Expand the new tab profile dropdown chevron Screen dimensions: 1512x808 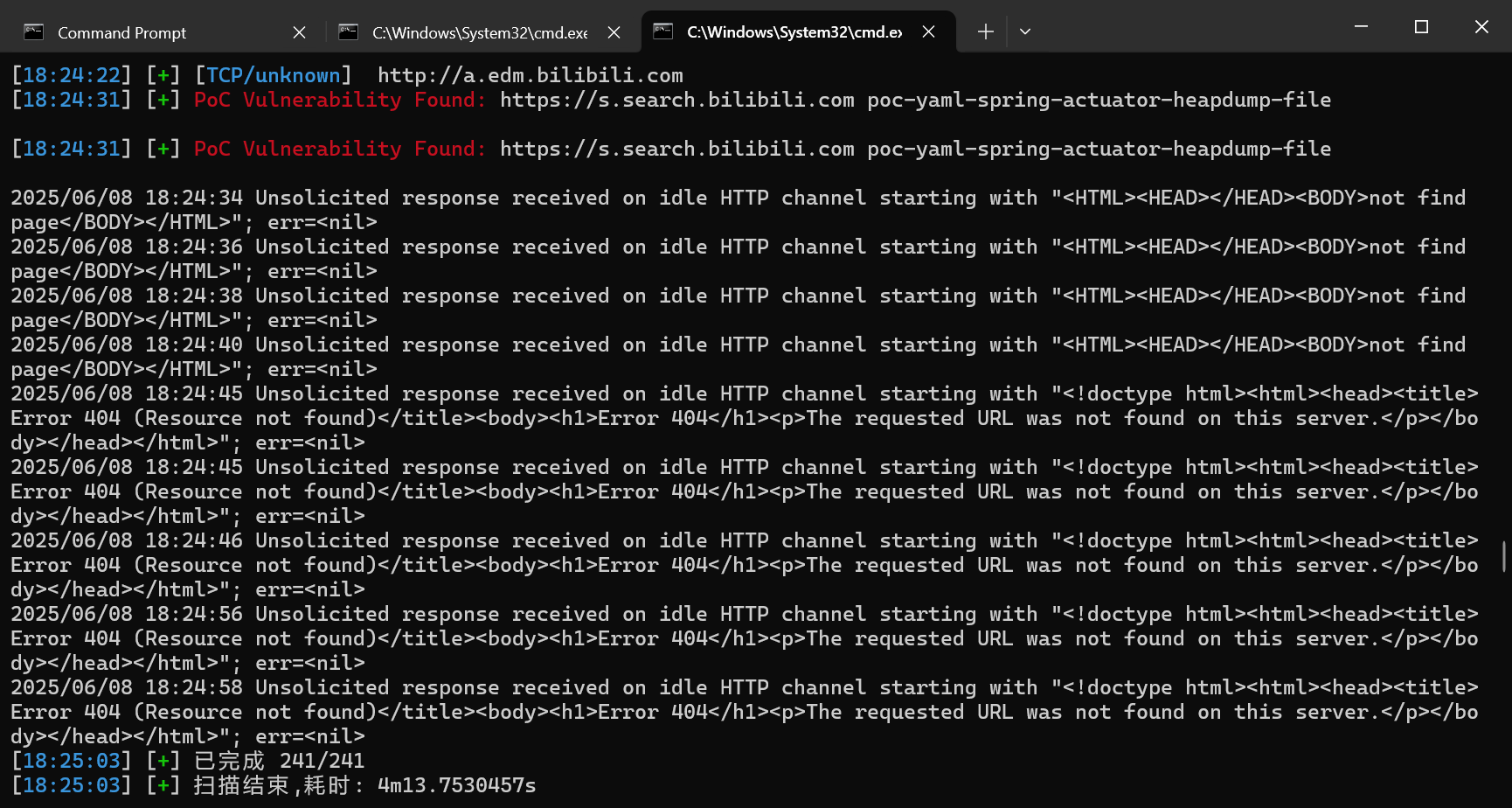pyautogui.click(x=1025, y=31)
